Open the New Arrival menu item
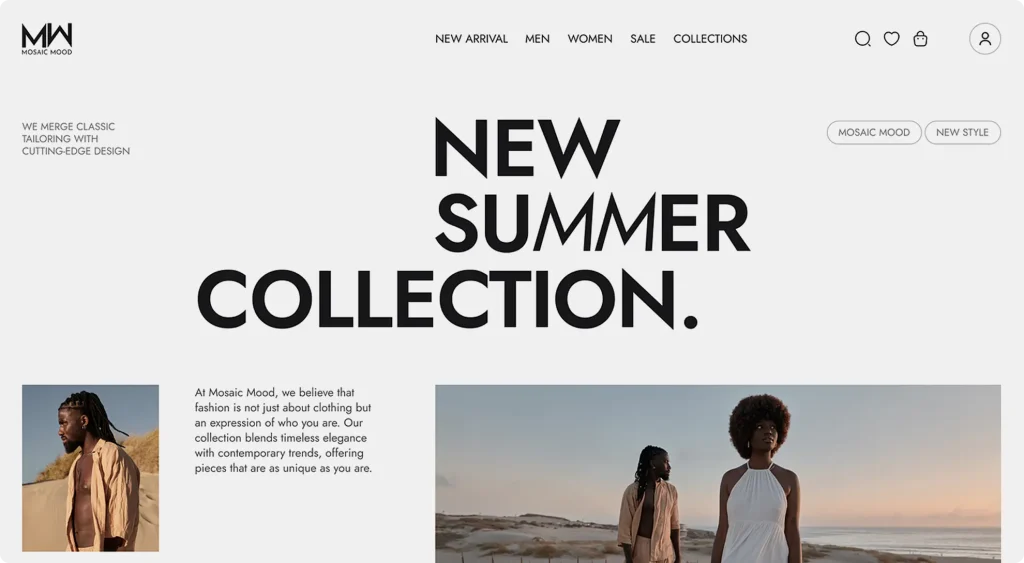 (x=471, y=39)
